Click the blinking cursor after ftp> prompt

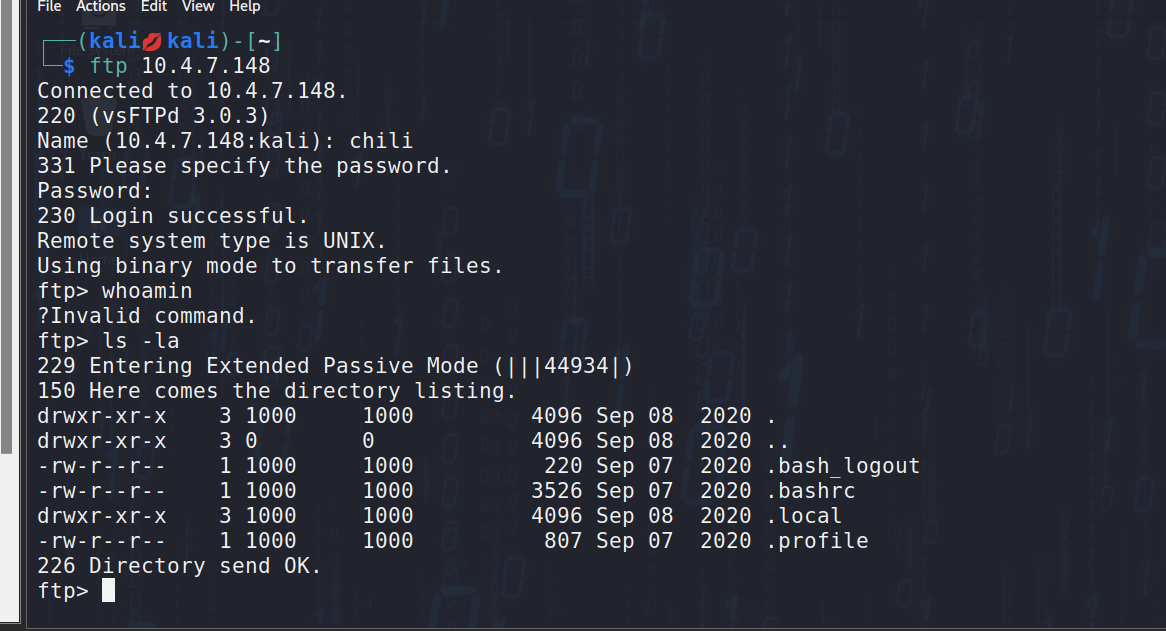coord(108,591)
